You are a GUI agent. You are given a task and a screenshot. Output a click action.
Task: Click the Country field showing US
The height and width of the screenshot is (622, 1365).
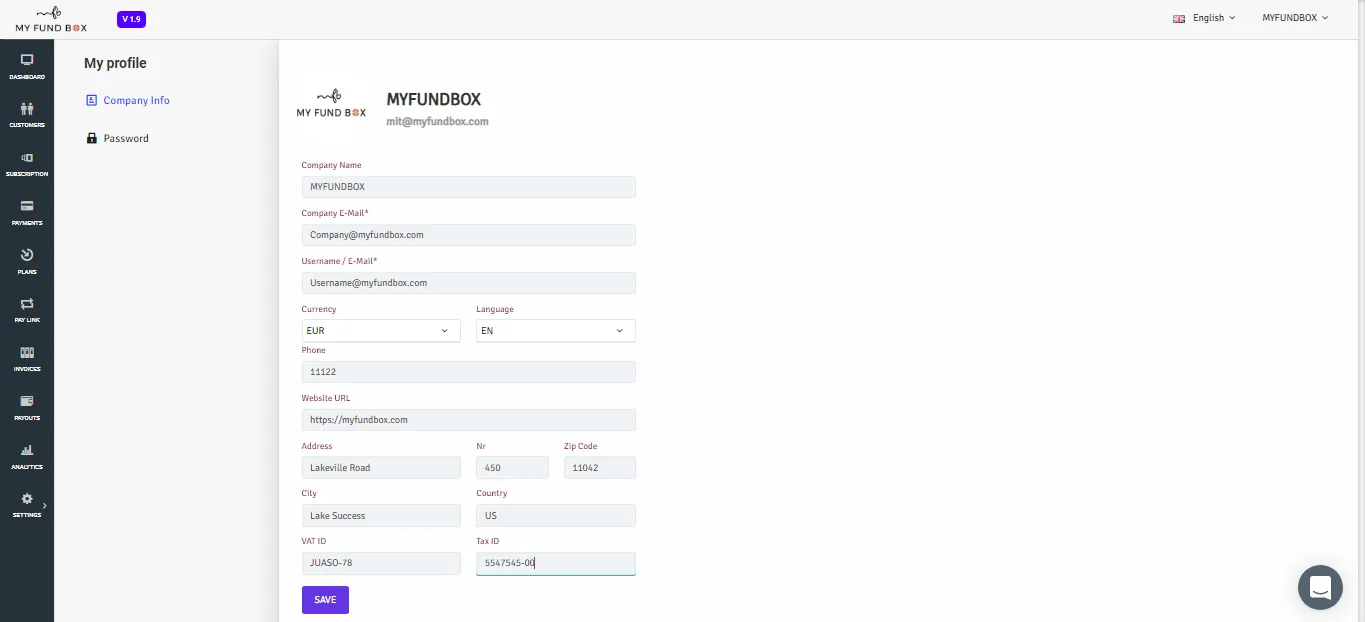pos(556,516)
